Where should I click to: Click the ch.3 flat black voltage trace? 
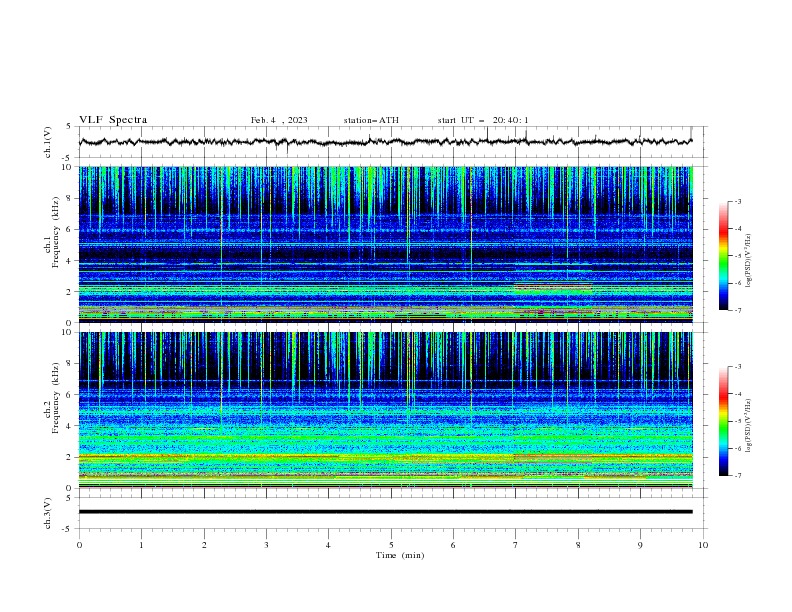385,512
